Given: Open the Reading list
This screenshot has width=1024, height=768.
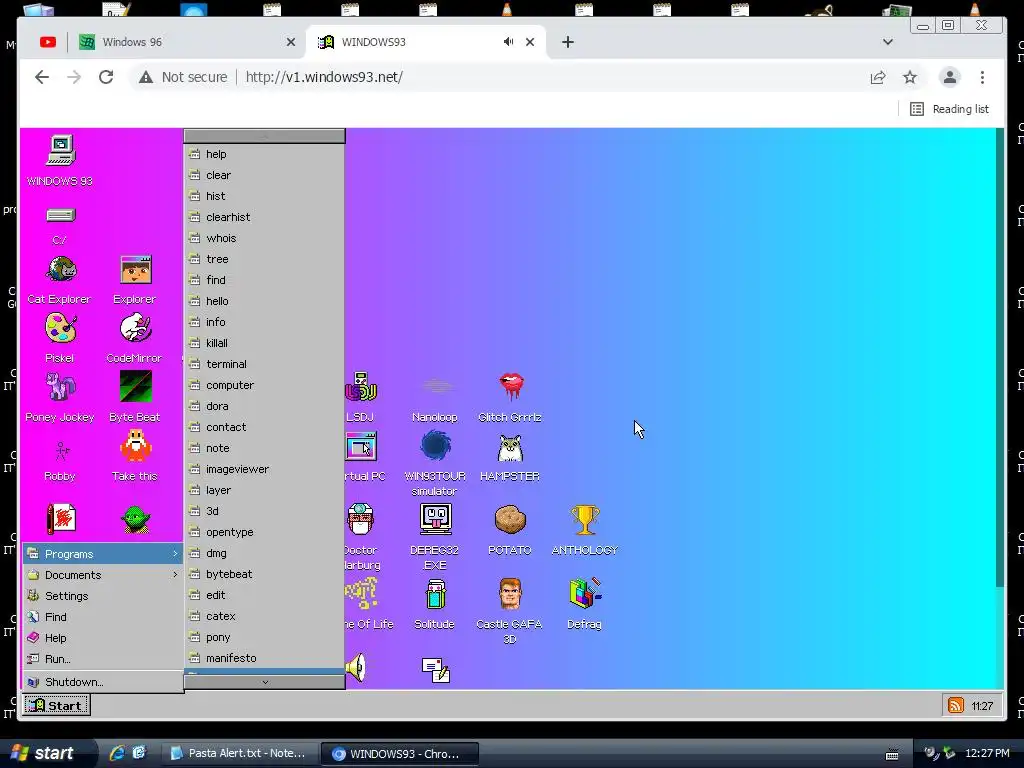Looking at the screenshot, I should [x=950, y=109].
